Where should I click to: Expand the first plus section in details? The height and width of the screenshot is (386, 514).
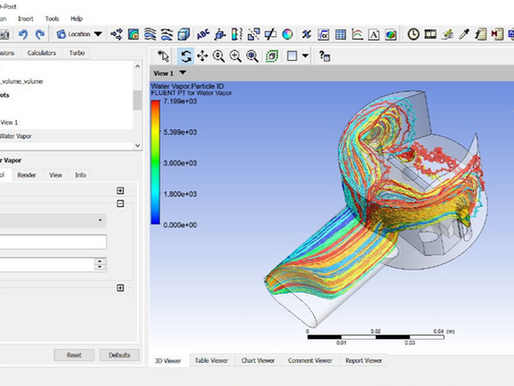(120, 191)
